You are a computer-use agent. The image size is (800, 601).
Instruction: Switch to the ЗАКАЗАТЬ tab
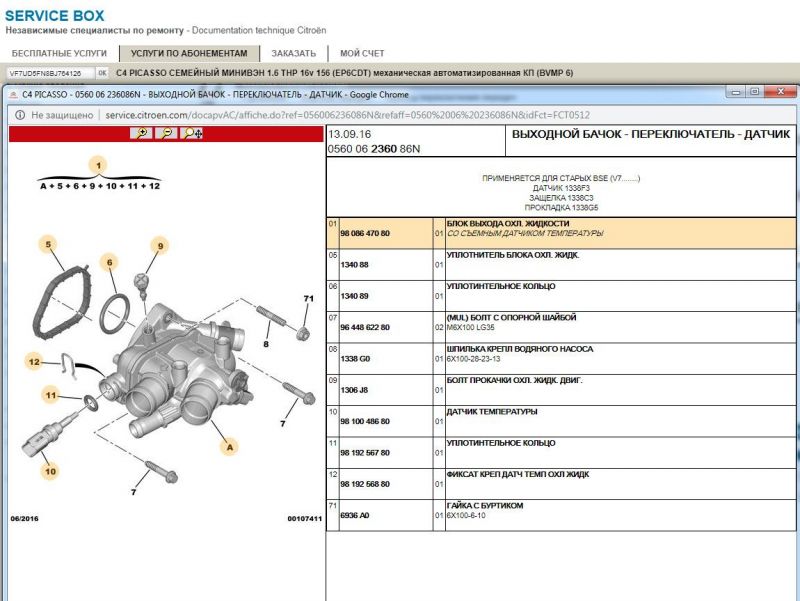pyautogui.click(x=294, y=53)
